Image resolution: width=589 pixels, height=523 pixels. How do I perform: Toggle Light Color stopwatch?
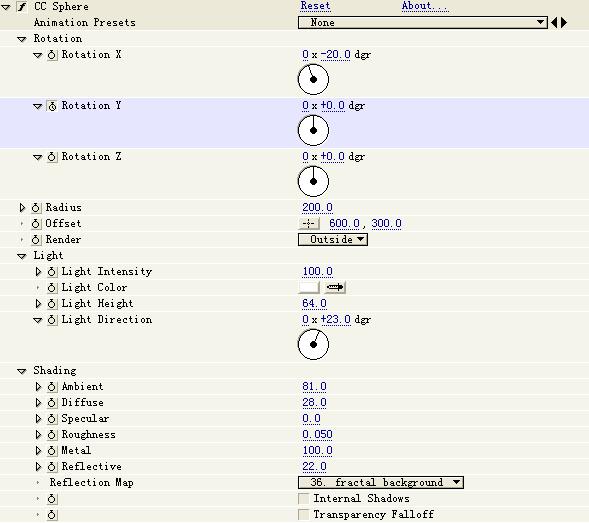(x=52, y=288)
